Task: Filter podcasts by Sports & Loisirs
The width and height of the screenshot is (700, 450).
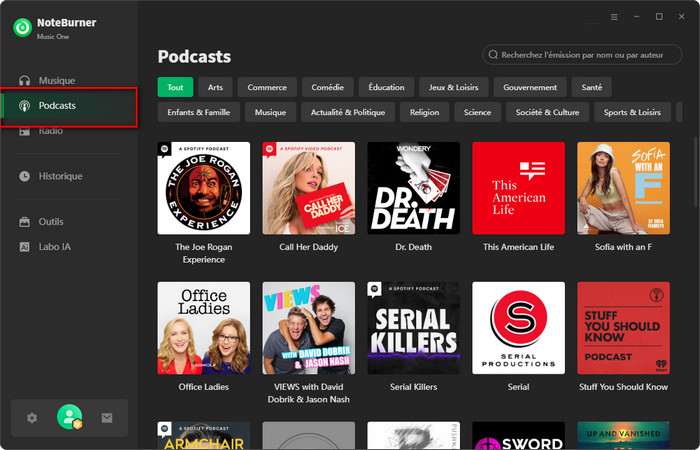Action: click(632, 112)
